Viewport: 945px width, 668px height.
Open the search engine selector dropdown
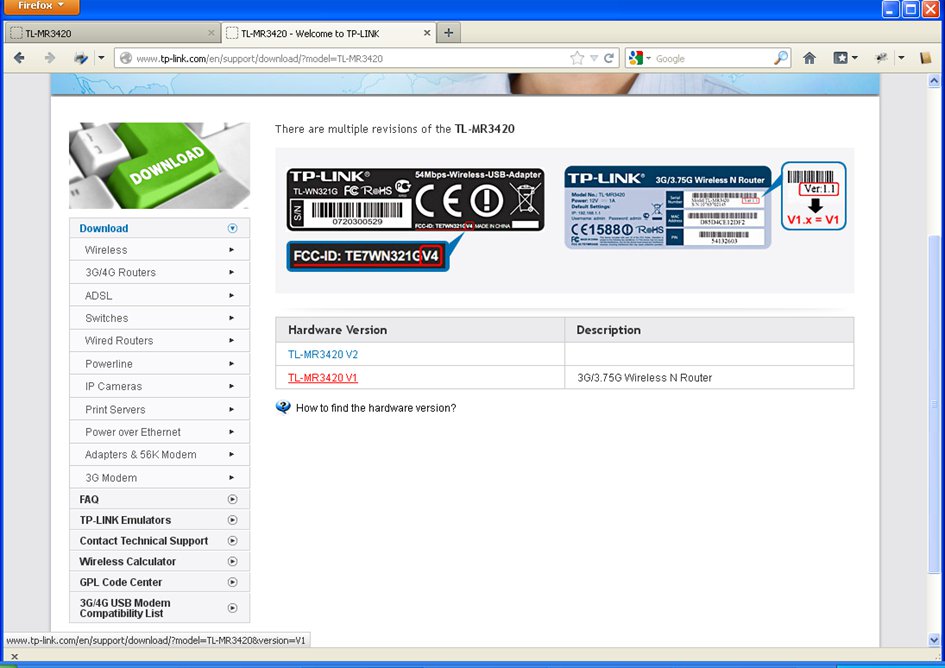tap(648, 58)
